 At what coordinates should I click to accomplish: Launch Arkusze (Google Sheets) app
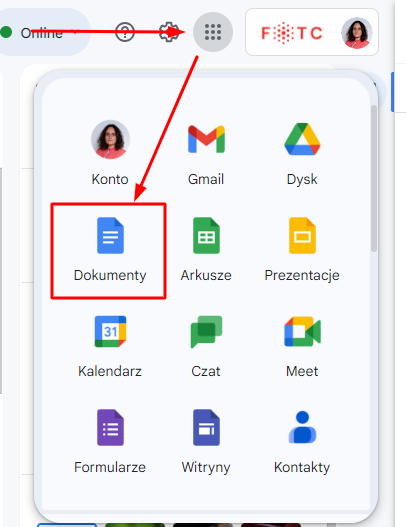tap(206, 250)
